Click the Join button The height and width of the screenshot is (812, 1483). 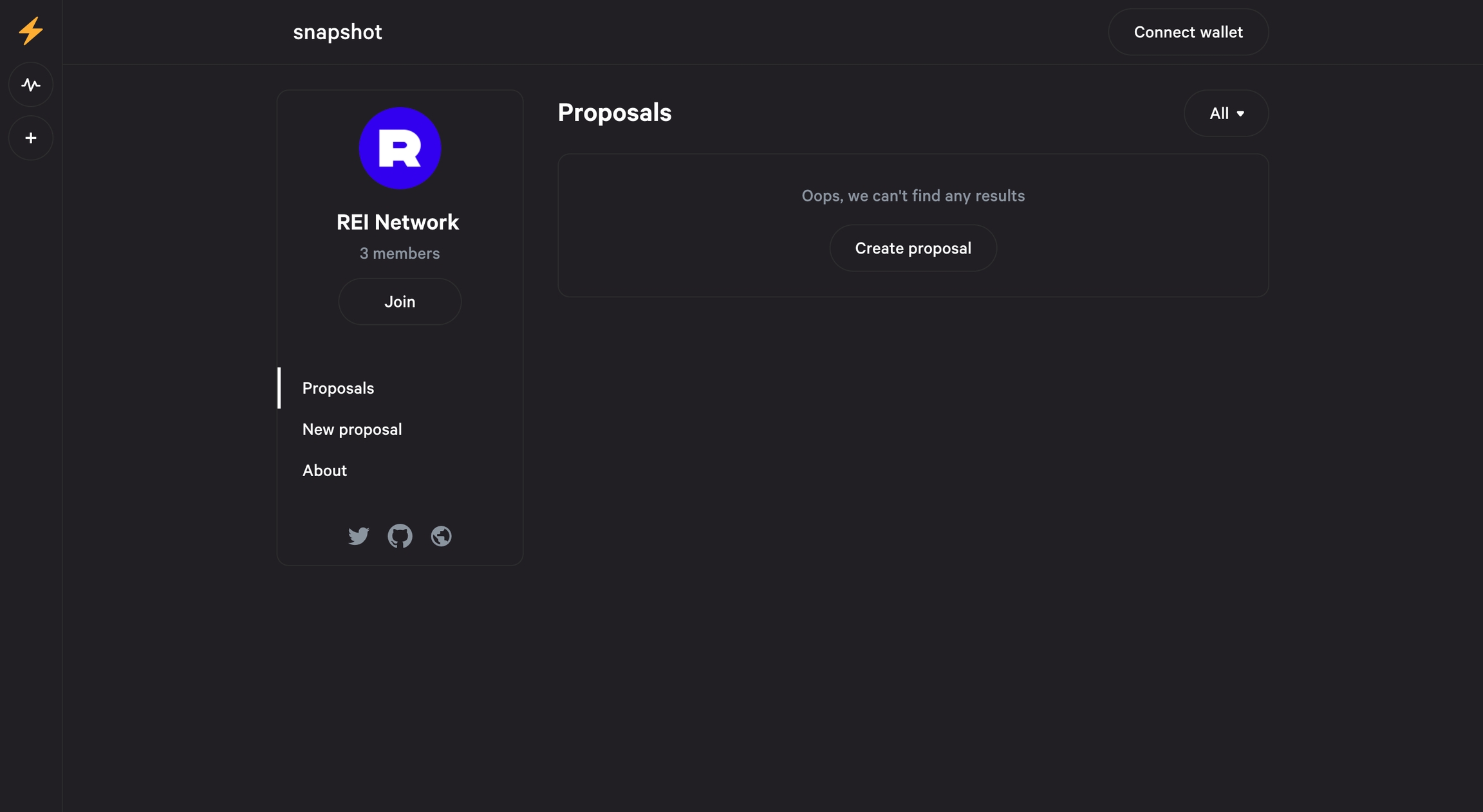tap(400, 302)
